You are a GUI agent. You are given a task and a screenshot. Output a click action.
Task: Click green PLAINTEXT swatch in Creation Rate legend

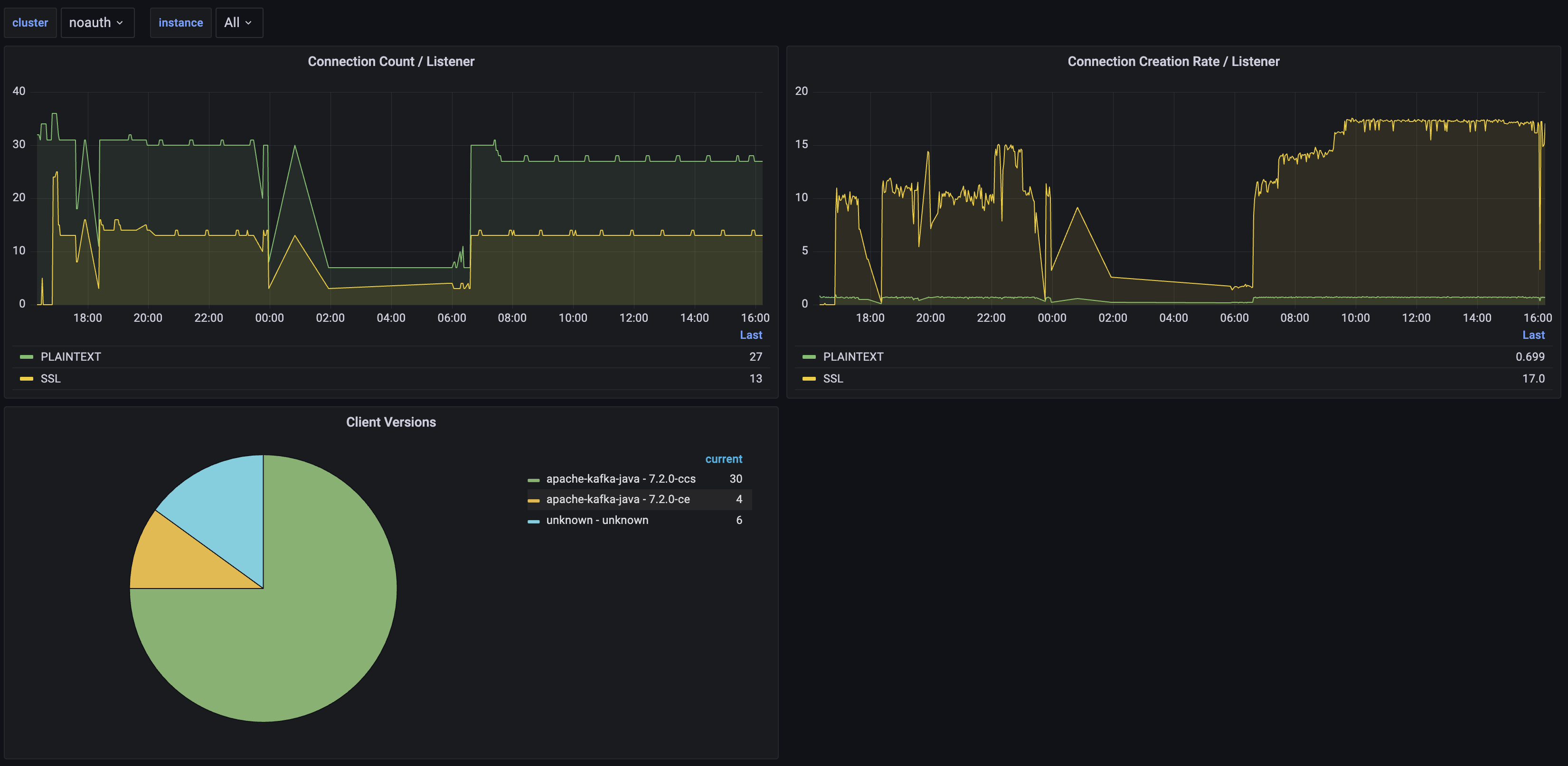[808, 357]
